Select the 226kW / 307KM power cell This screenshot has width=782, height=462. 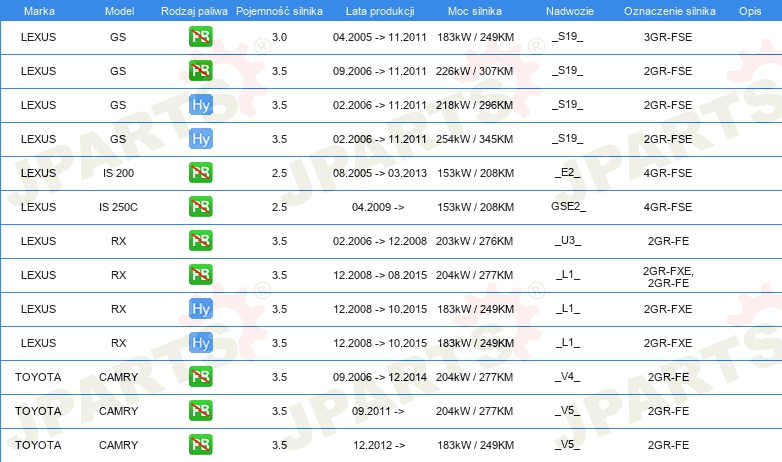click(x=474, y=71)
